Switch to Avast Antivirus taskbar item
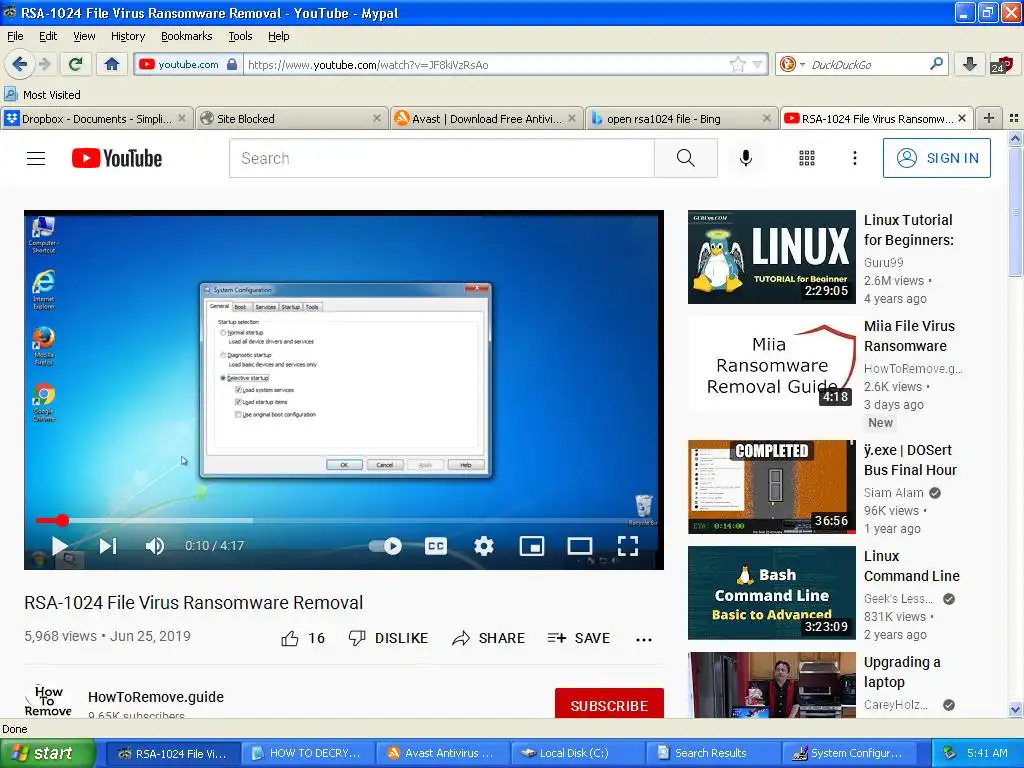 pyautogui.click(x=442, y=753)
